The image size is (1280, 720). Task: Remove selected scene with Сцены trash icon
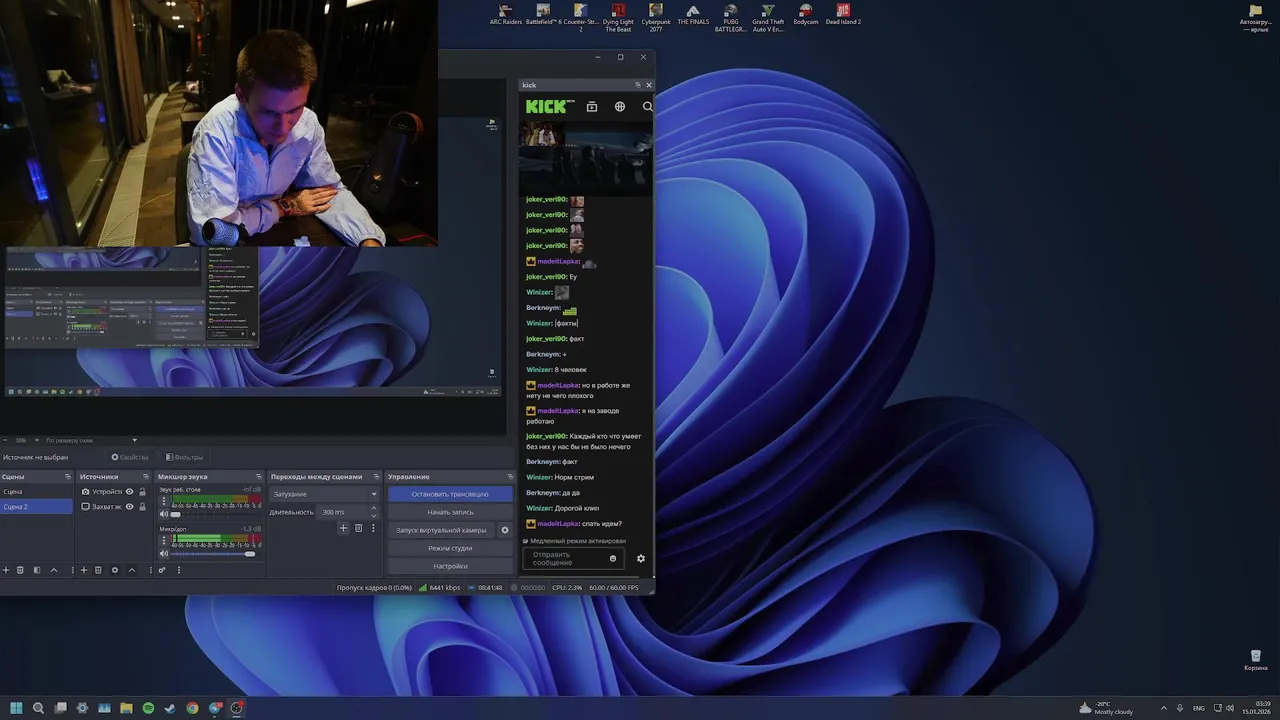click(x=20, y=570)
